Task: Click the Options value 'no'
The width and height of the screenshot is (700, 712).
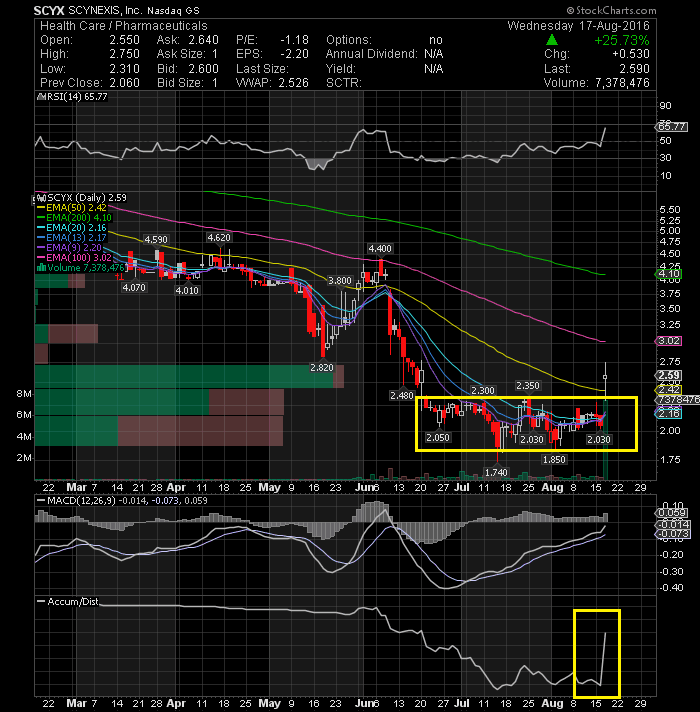Action: [436, 40]
